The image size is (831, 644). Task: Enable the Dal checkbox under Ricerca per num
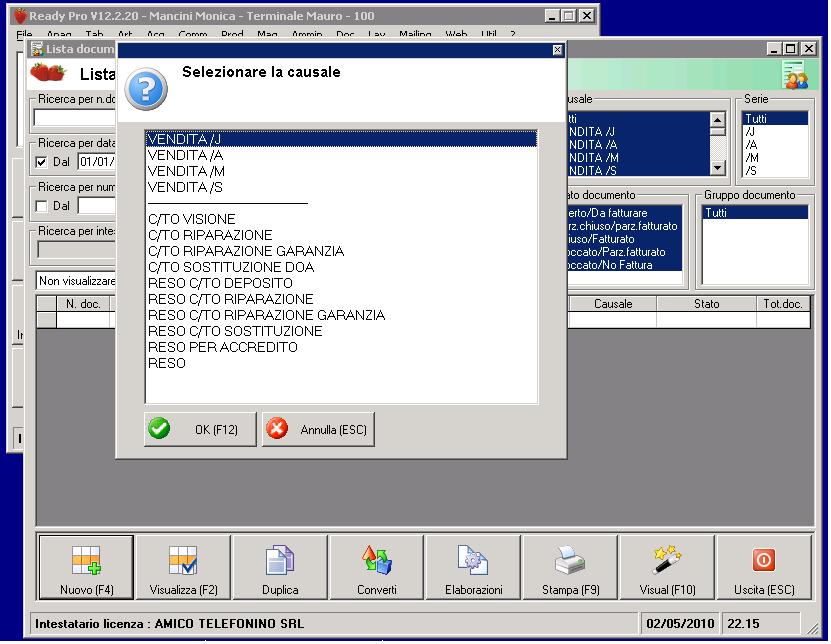[41, 206]
